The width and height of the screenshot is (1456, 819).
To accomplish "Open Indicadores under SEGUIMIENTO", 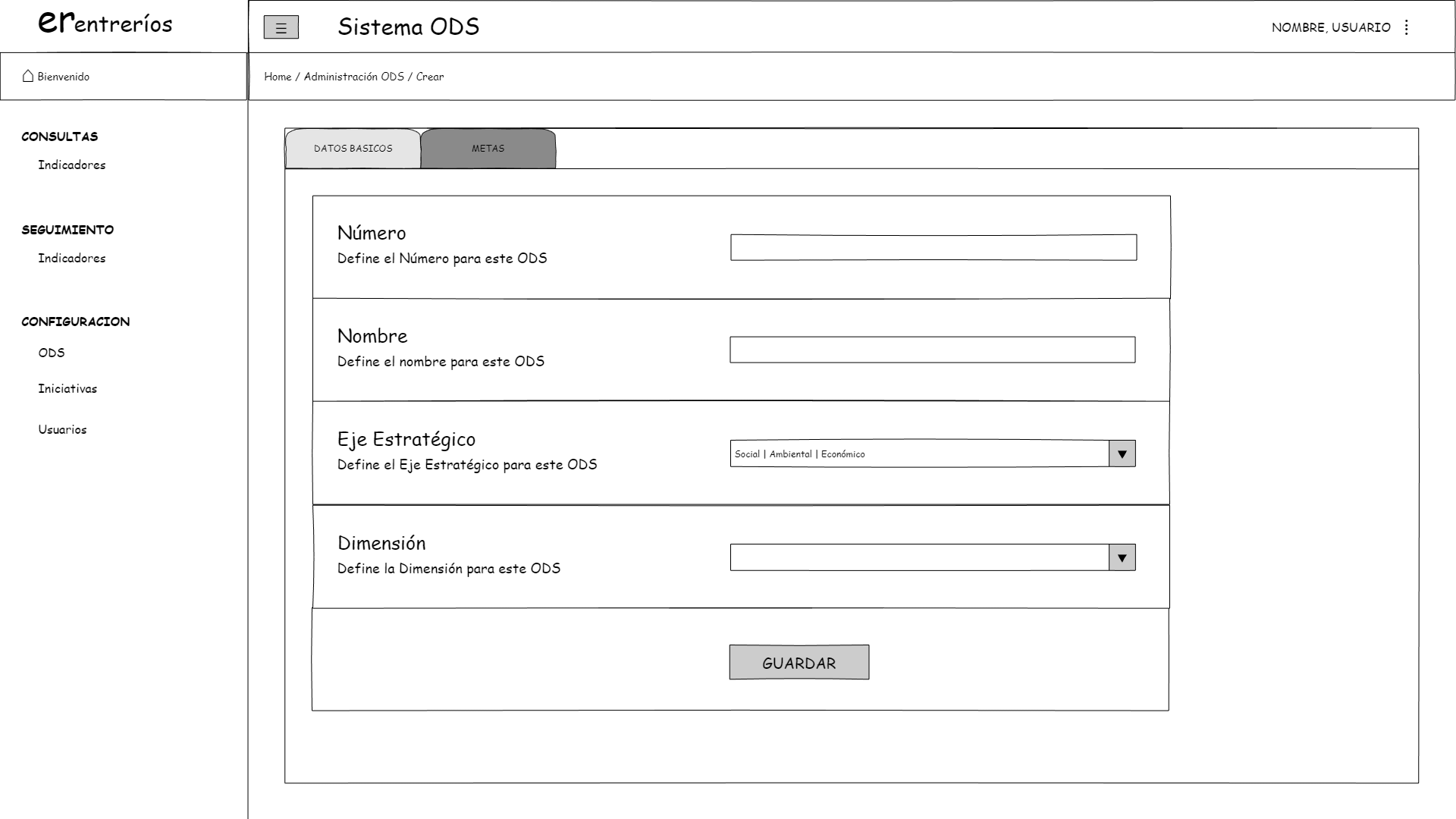I will 72,259.
